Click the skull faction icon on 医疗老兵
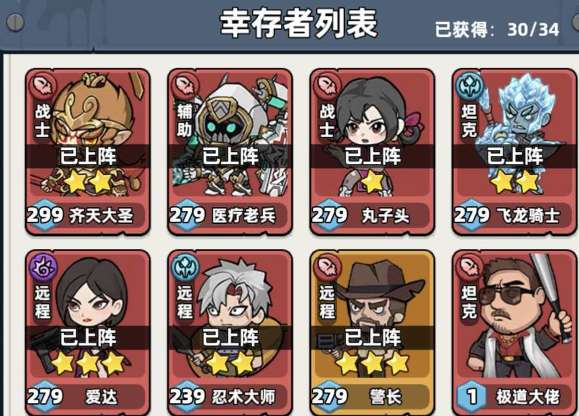Screen dimensions: 579x416 pyautogui.click(x=186, y=86)
